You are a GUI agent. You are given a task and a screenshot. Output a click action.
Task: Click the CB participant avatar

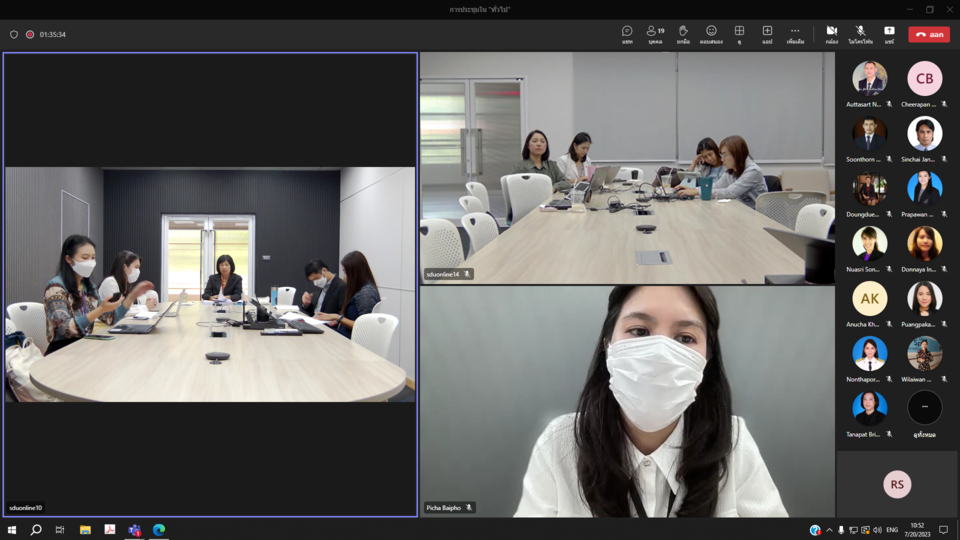924,79
